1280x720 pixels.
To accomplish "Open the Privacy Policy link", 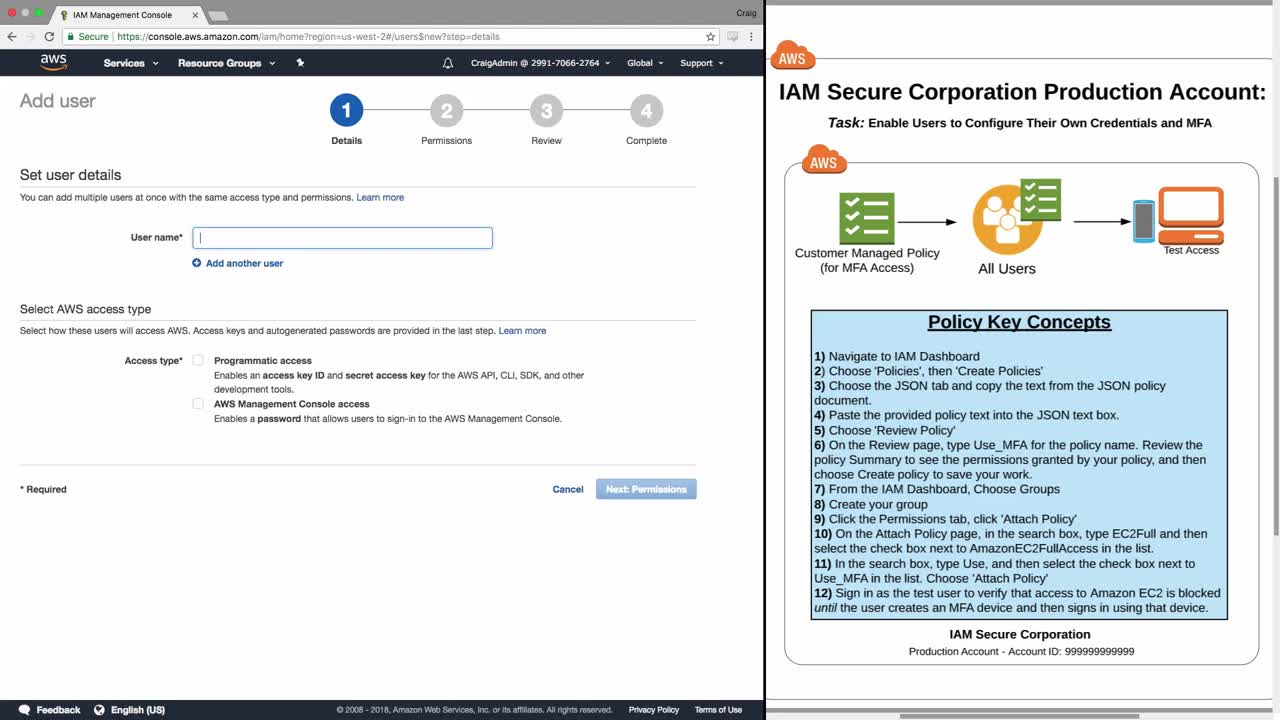I will [654, 710].
